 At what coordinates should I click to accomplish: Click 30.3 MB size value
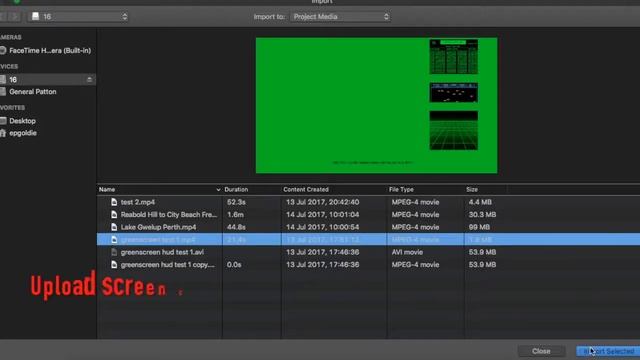[482, 215]
